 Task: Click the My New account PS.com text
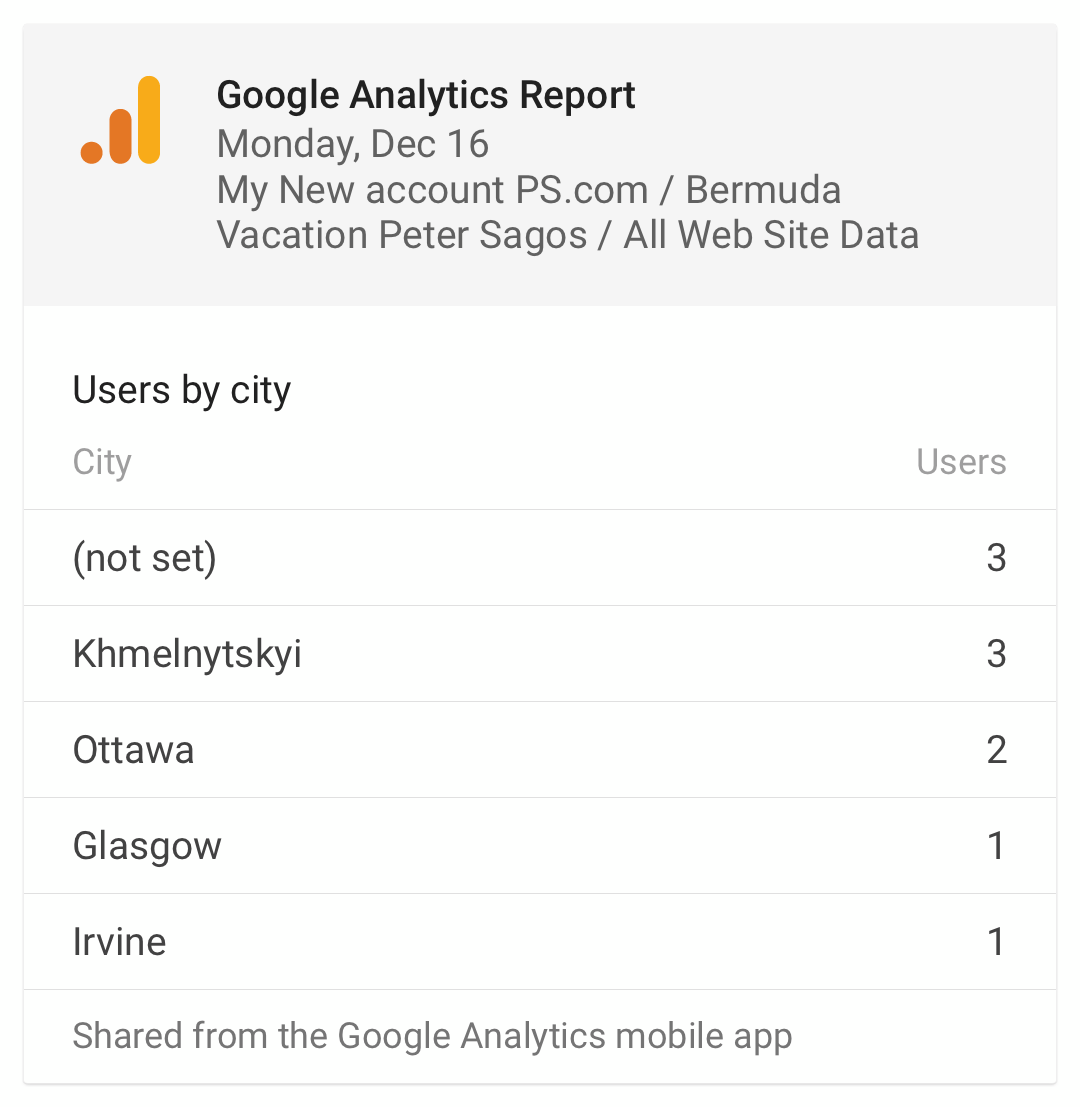(x=432, y=190)
